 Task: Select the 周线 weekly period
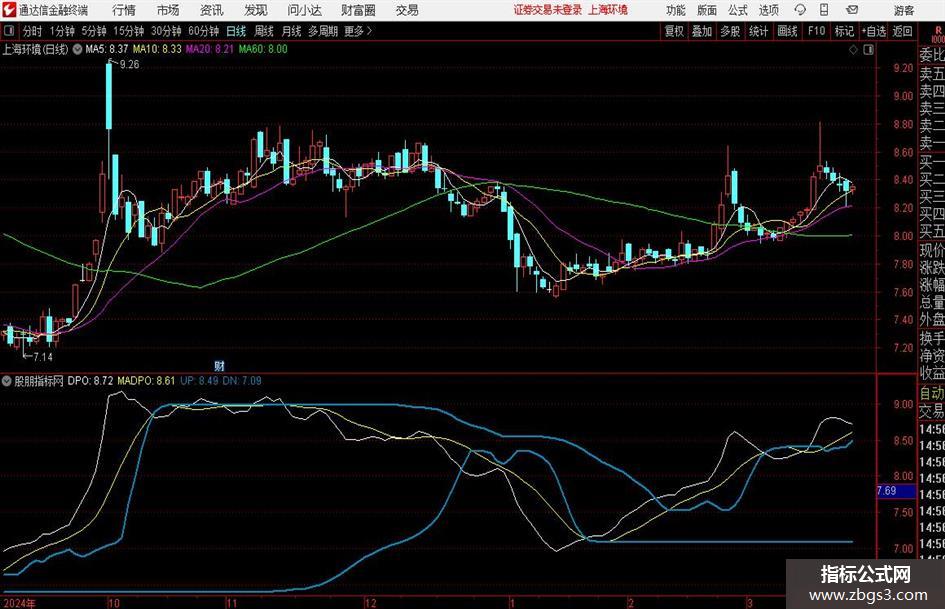click(x=264, y=31)
